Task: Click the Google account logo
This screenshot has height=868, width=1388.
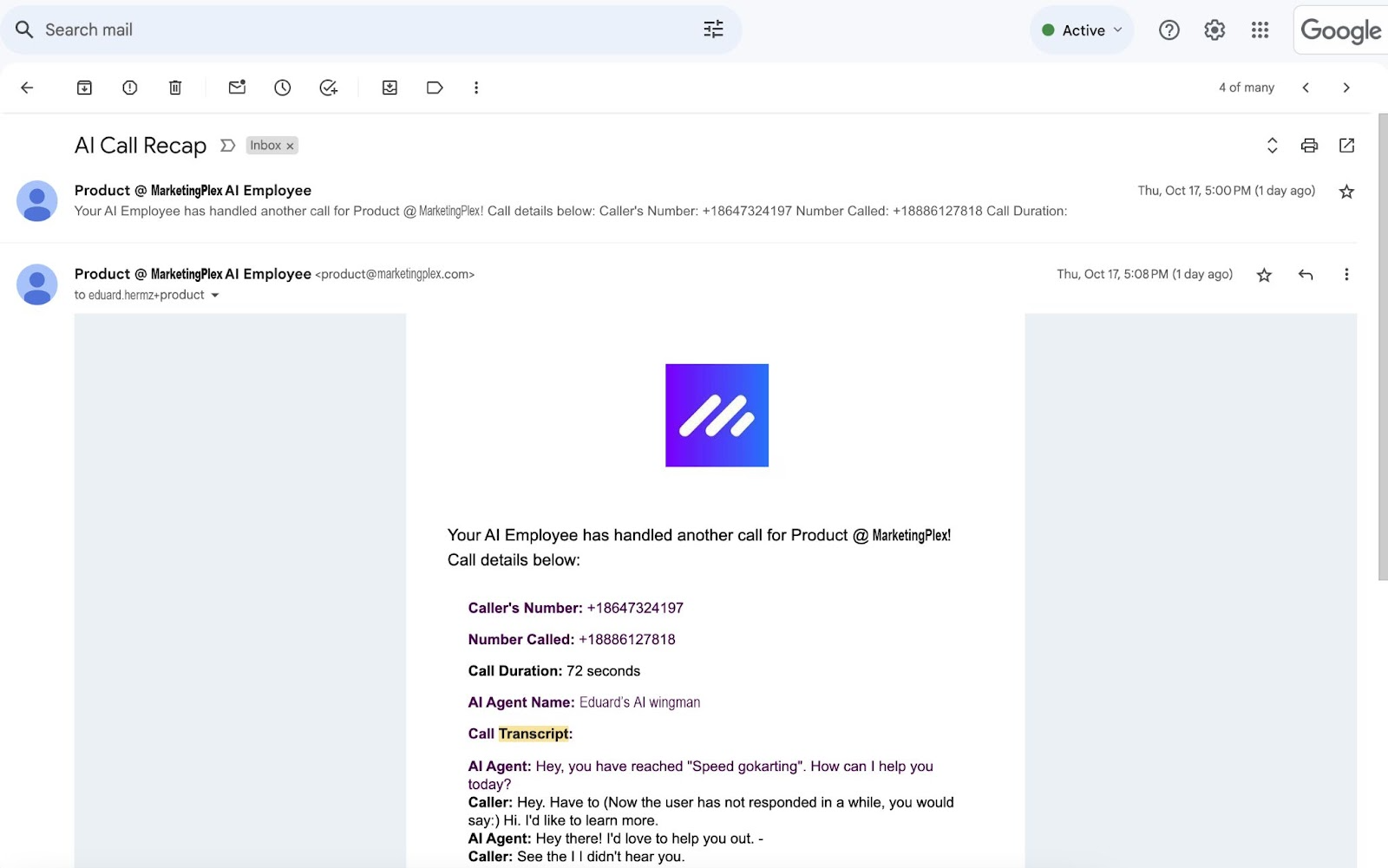Action: point(1341,30)
